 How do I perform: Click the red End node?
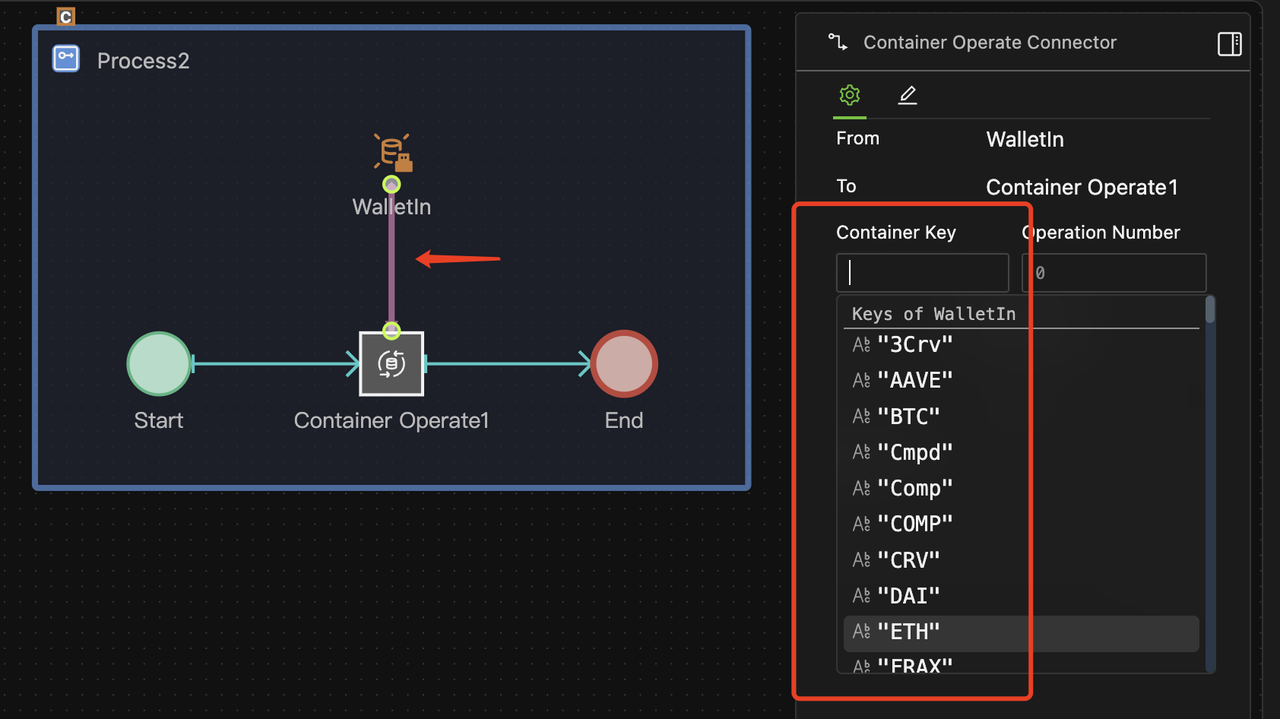point(624,363)
